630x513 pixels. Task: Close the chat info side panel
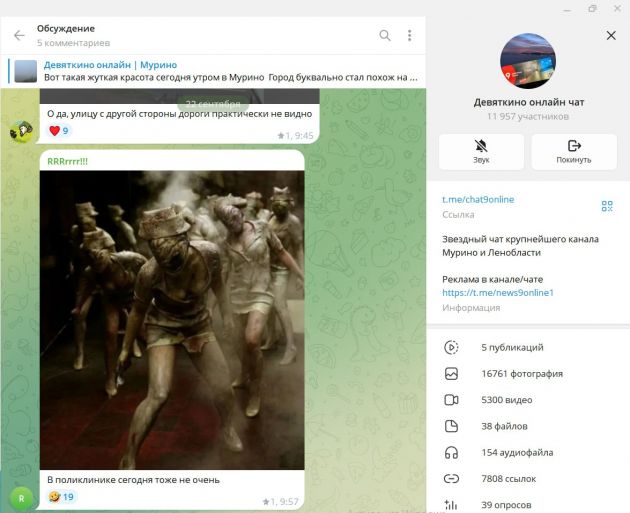tap(611, 35)
